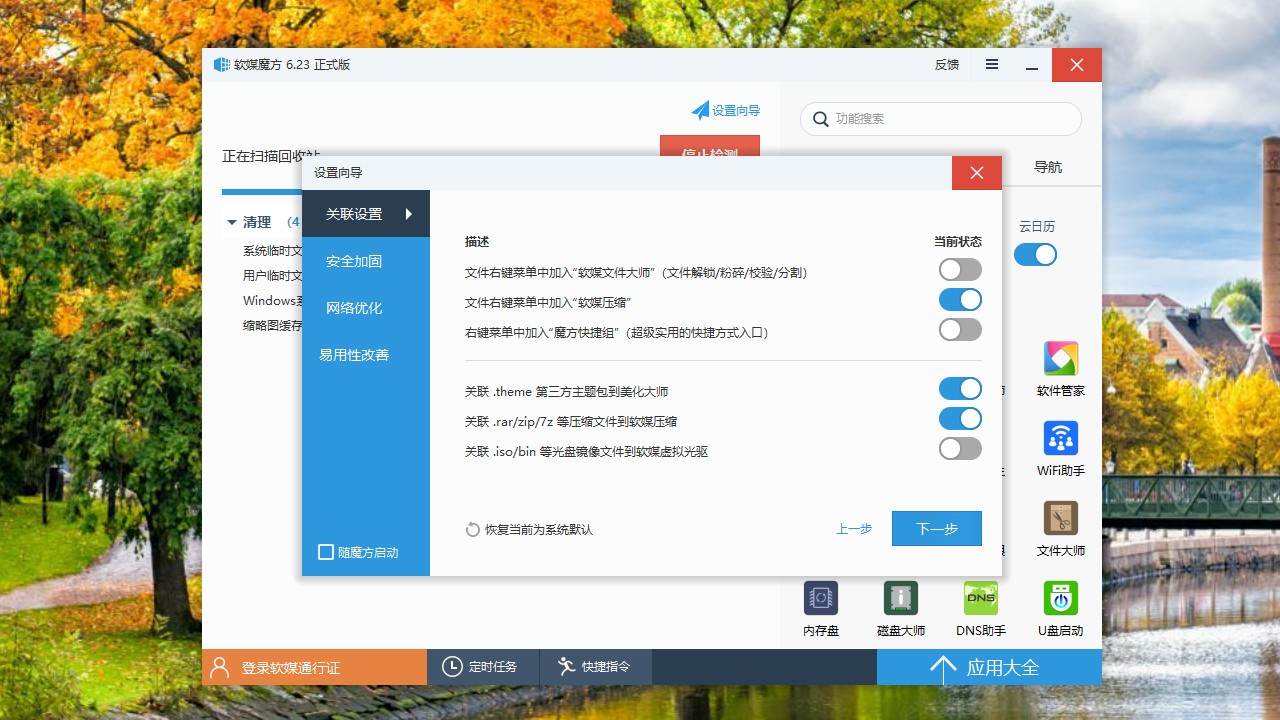Toggle 软媒文件大师 right-click menu switch
This screenshot has height=720, width=1280.
point(960,270)
